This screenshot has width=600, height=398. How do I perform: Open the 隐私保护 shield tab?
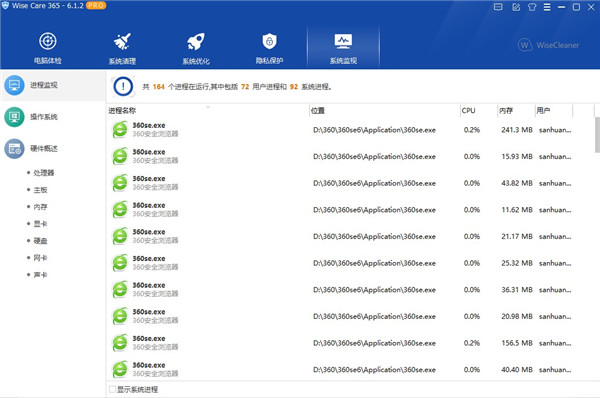point(269,48)
